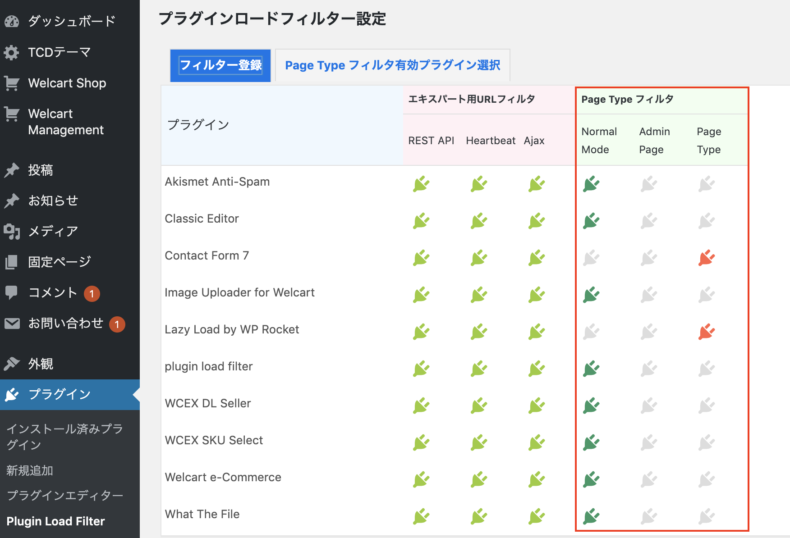Click the 固定ページ pages icon
790x538 pixels.
tap(12, 262)
